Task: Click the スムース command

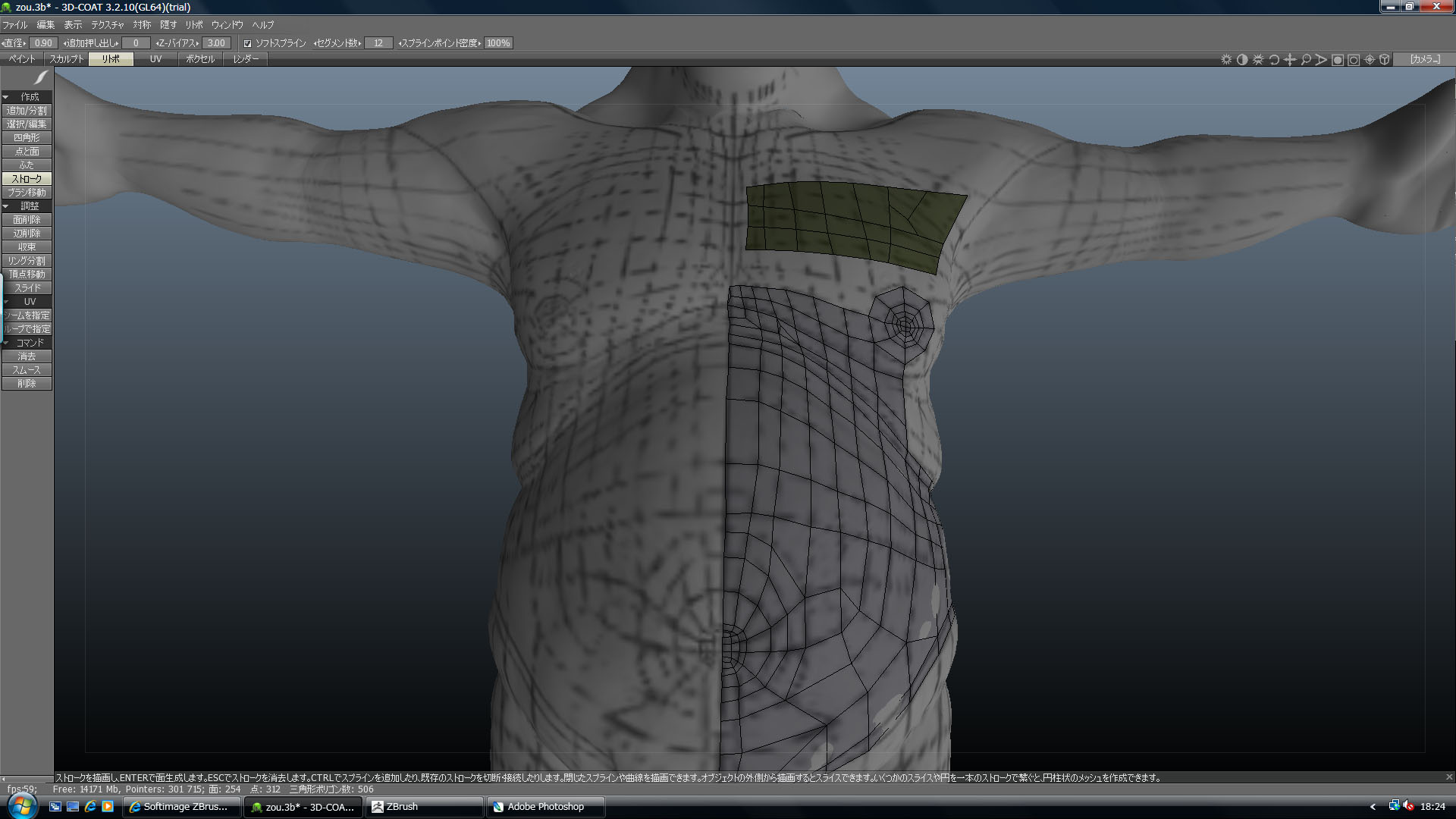Action: tap(27, 370)
